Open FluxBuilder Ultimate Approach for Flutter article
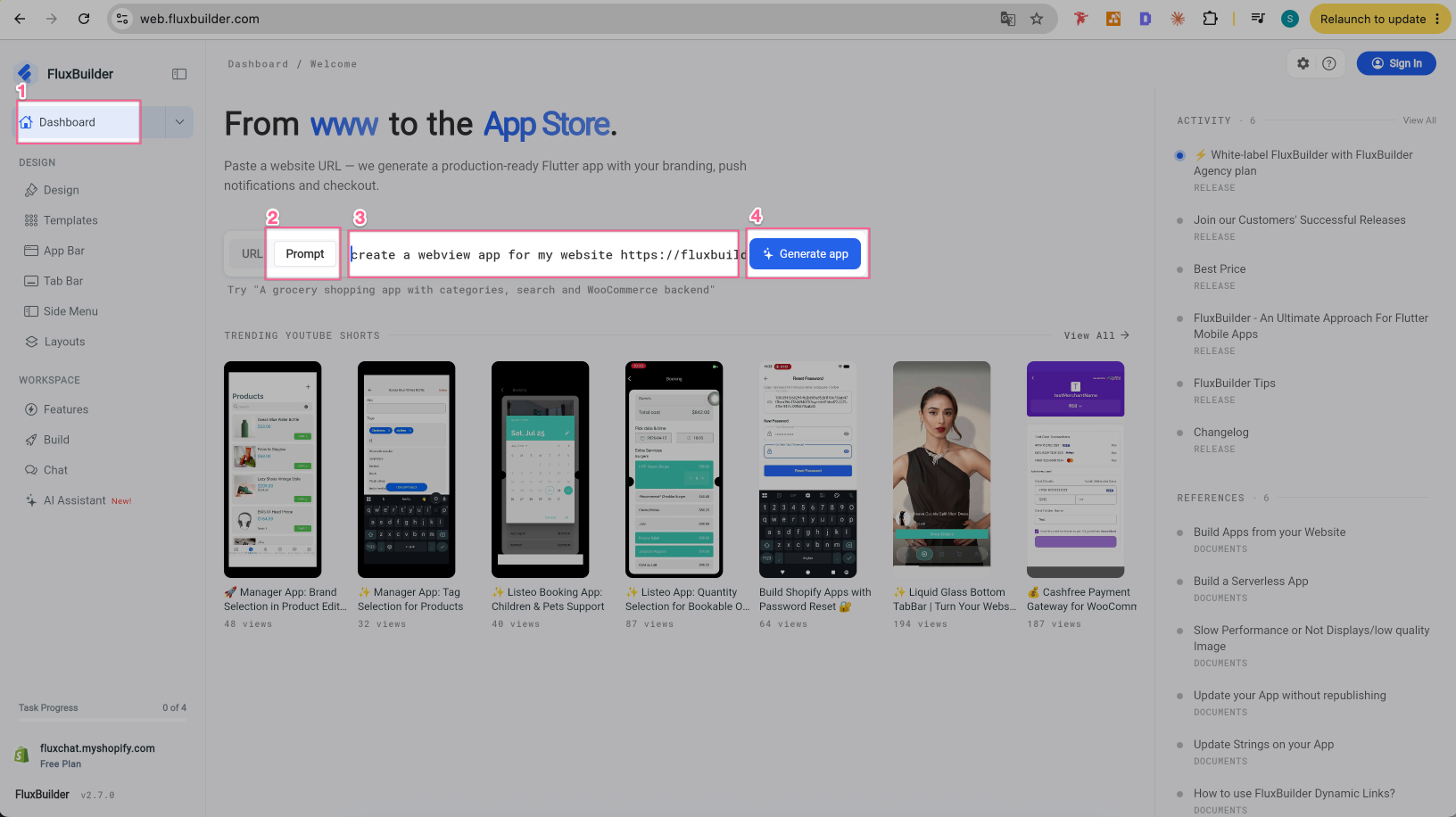The image size is (1456, 817). click(x=1311, y=326)
